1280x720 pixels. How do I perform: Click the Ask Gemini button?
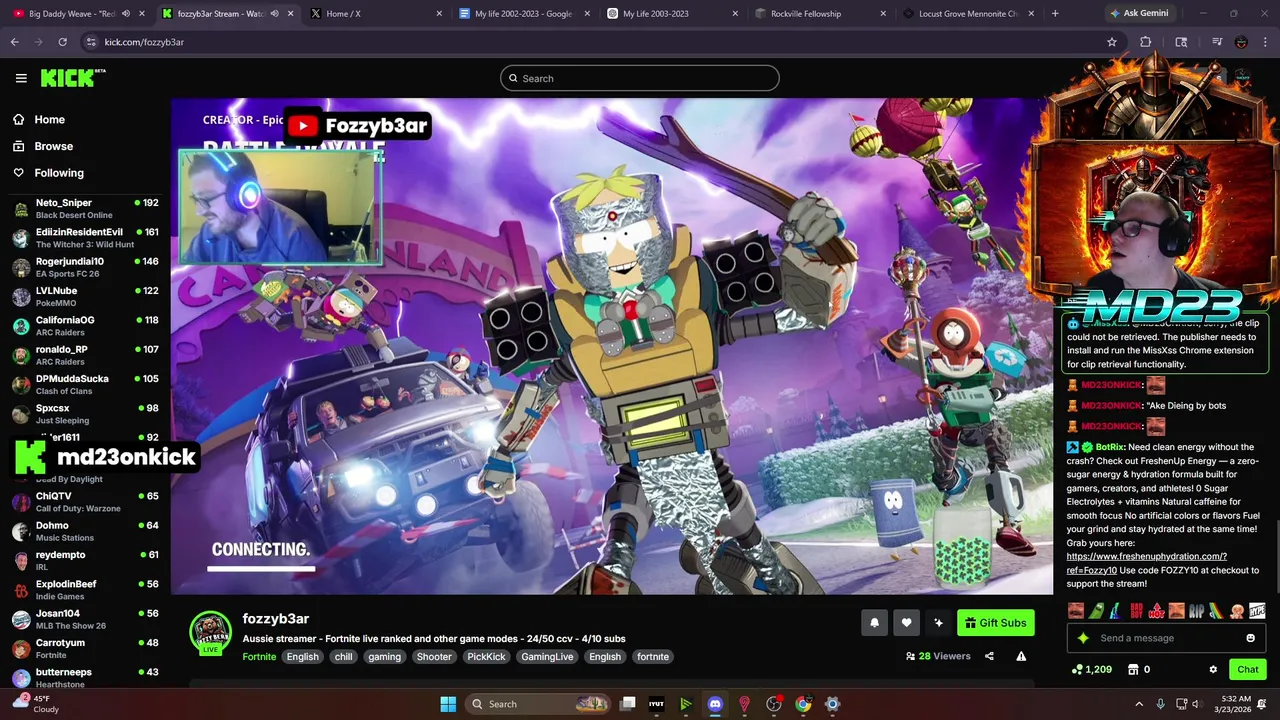pos(1138,14)
